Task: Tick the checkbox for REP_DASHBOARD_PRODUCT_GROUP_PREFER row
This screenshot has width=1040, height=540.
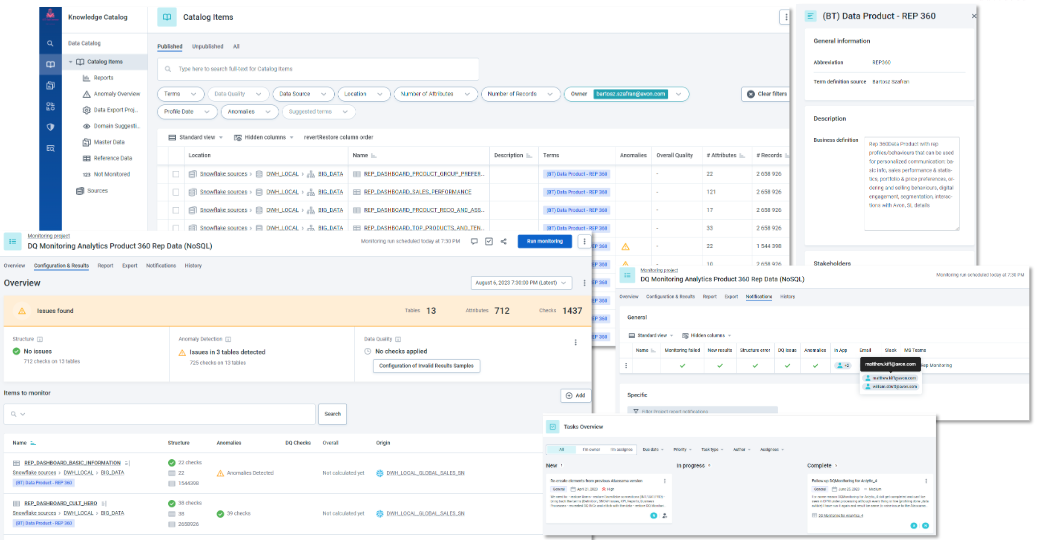Action: click(176, 174)
